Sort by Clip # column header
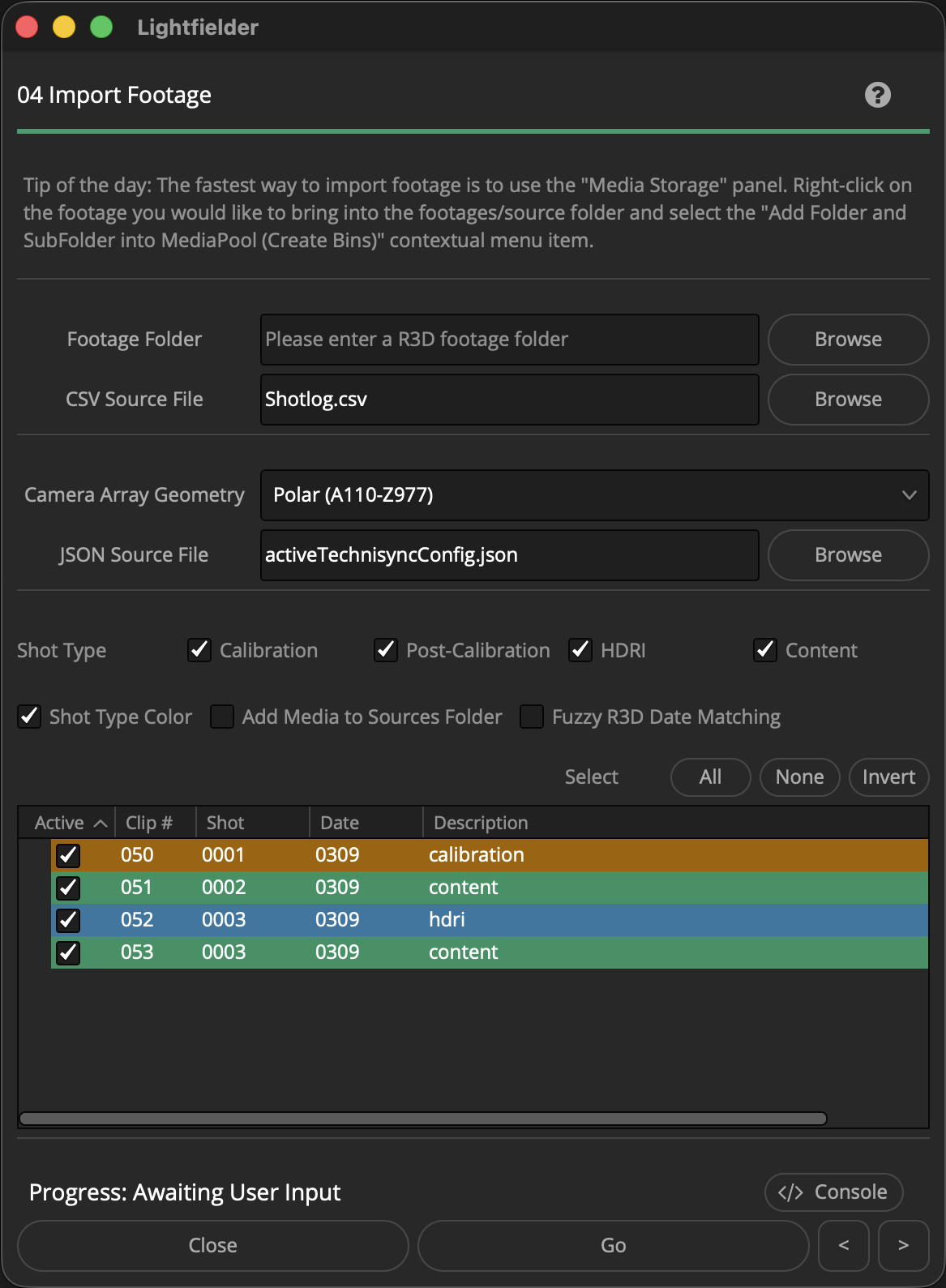 156,823
